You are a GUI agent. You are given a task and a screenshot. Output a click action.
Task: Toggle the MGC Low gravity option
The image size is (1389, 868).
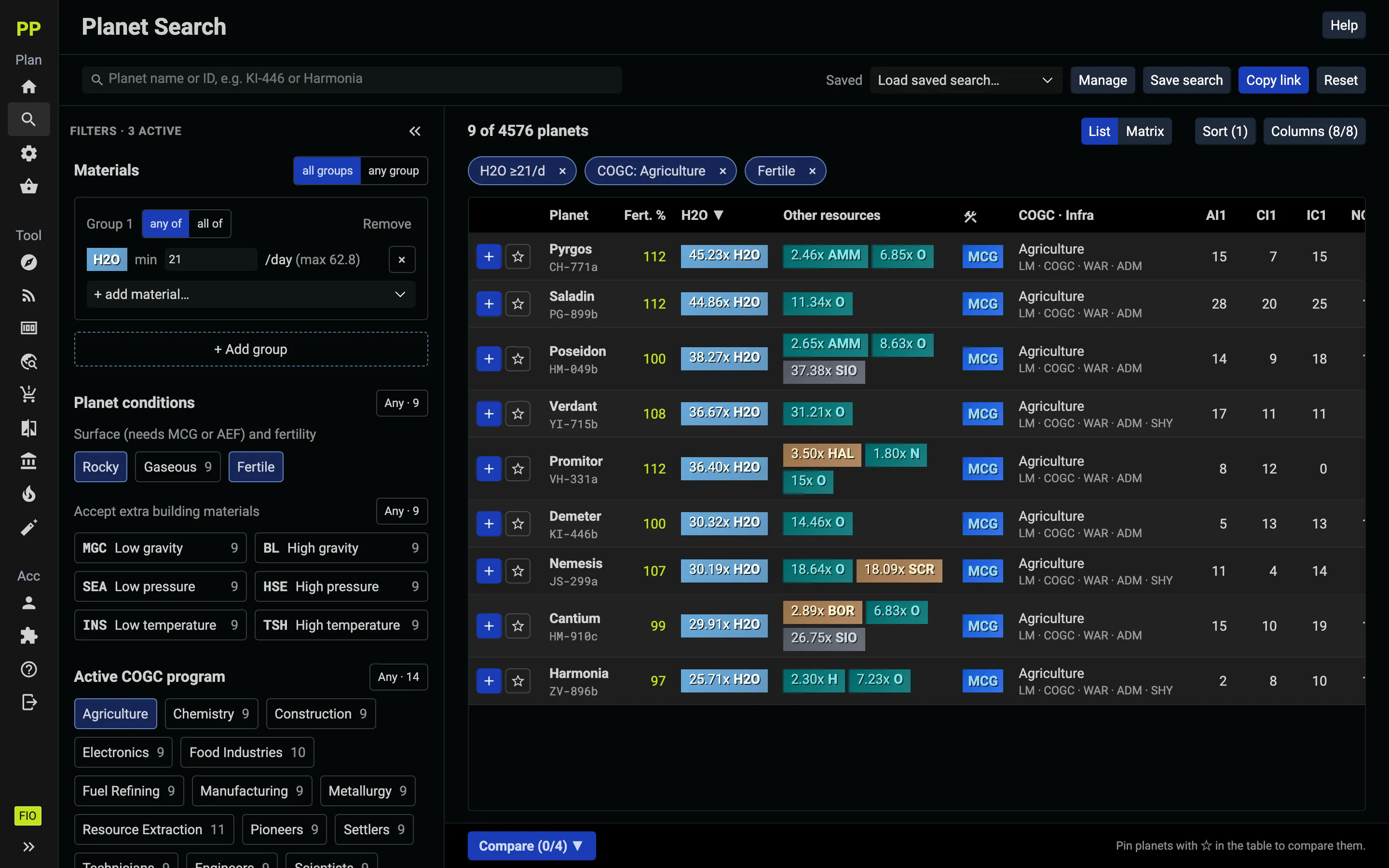click(x=160, y=548)
